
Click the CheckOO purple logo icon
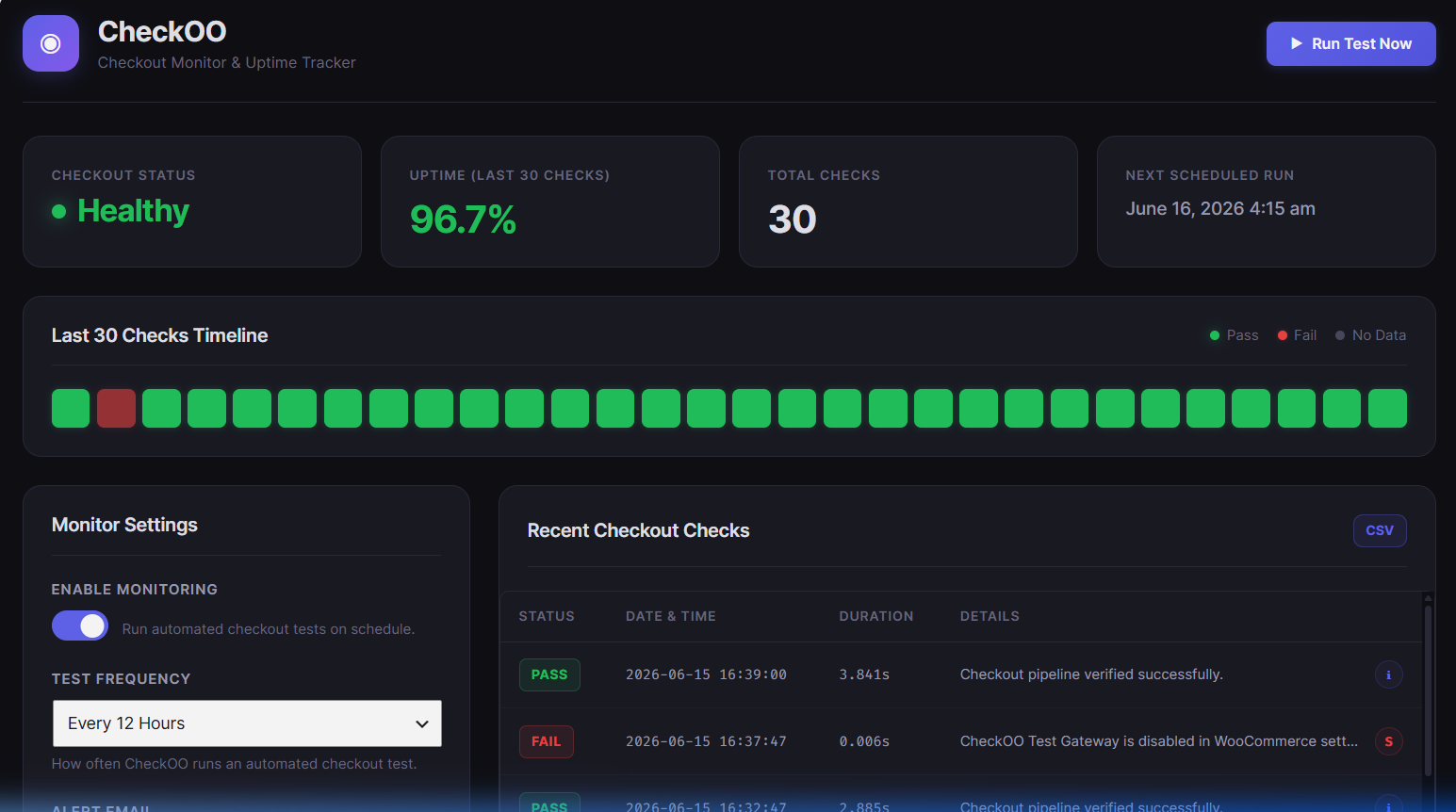pos(51,43)
